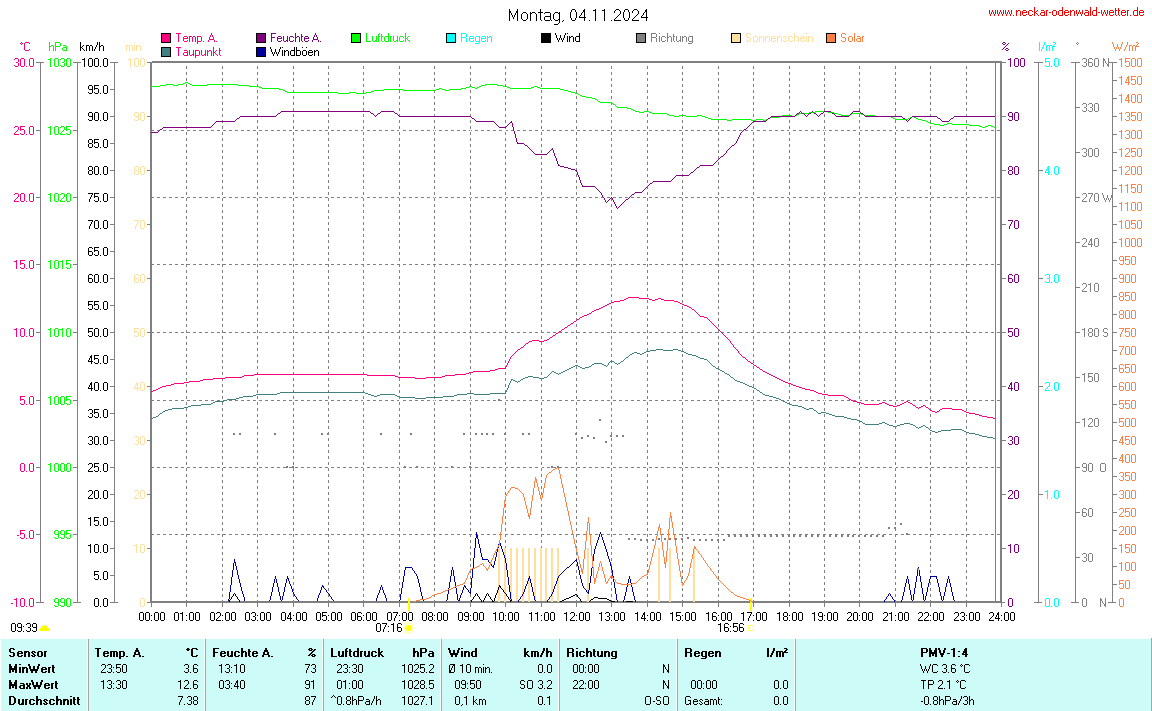Click the black Wind legend swatch
1152x711 pixels.
[x=545, y=38]
